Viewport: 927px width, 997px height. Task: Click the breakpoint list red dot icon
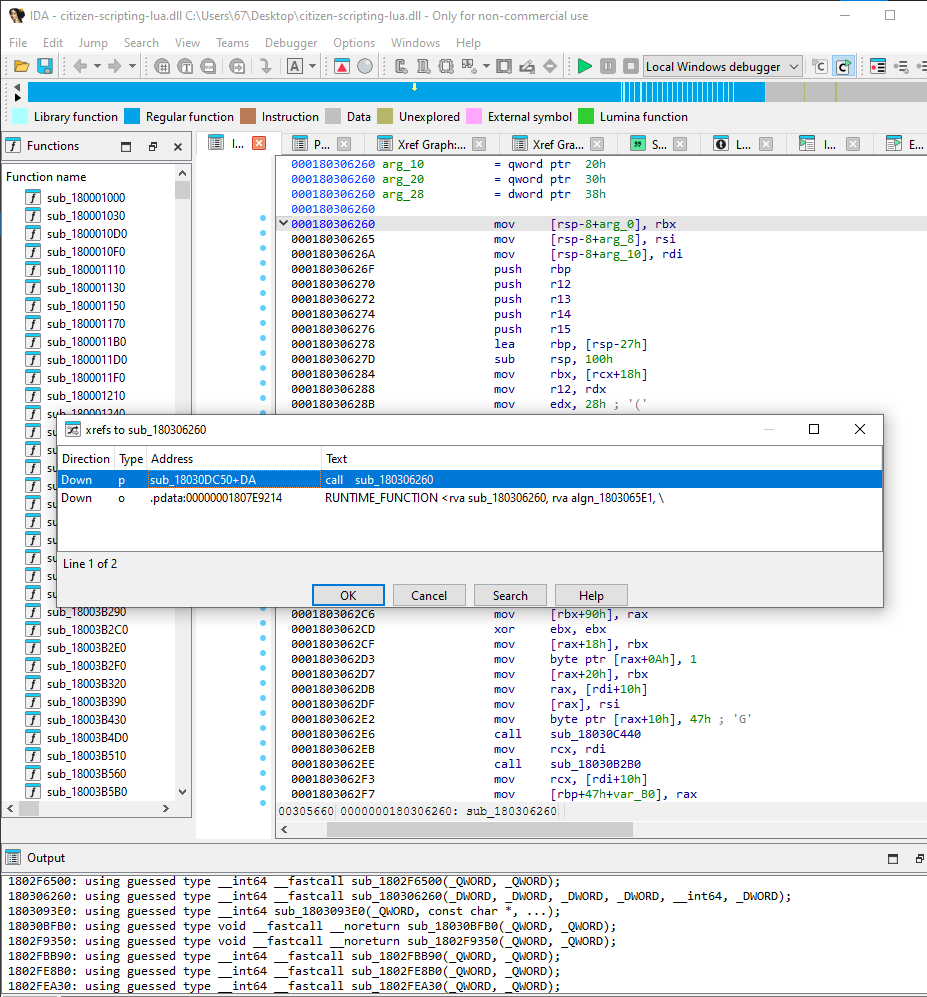pos(877,66)
